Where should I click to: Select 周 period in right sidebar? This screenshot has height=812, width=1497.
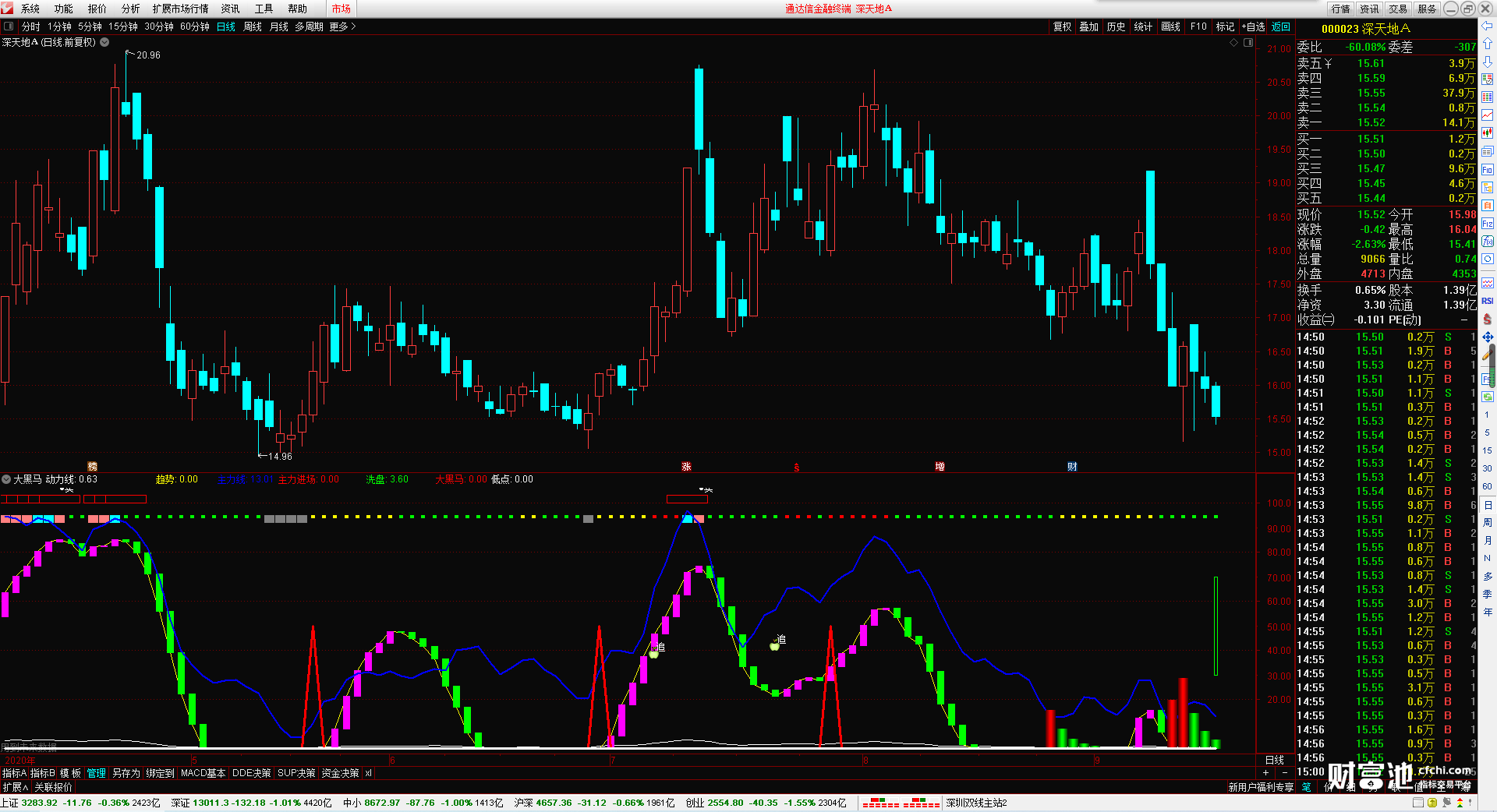tap(1488, 522)
